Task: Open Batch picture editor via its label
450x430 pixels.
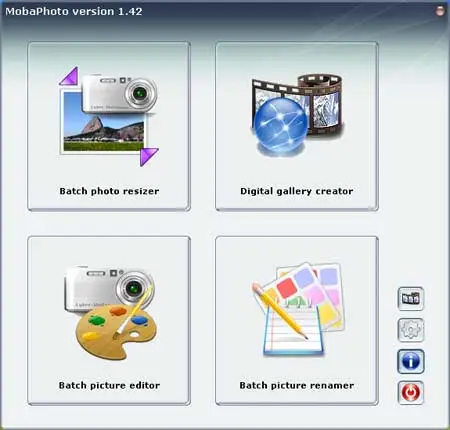Action: coord(109,386)
